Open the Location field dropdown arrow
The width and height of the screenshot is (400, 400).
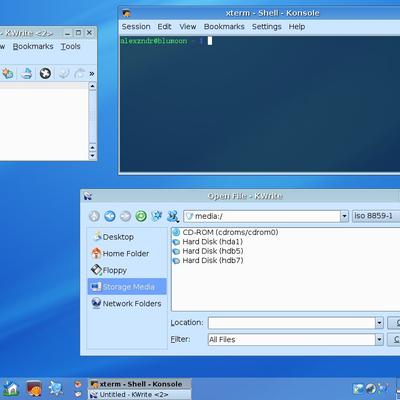[379, 323]
